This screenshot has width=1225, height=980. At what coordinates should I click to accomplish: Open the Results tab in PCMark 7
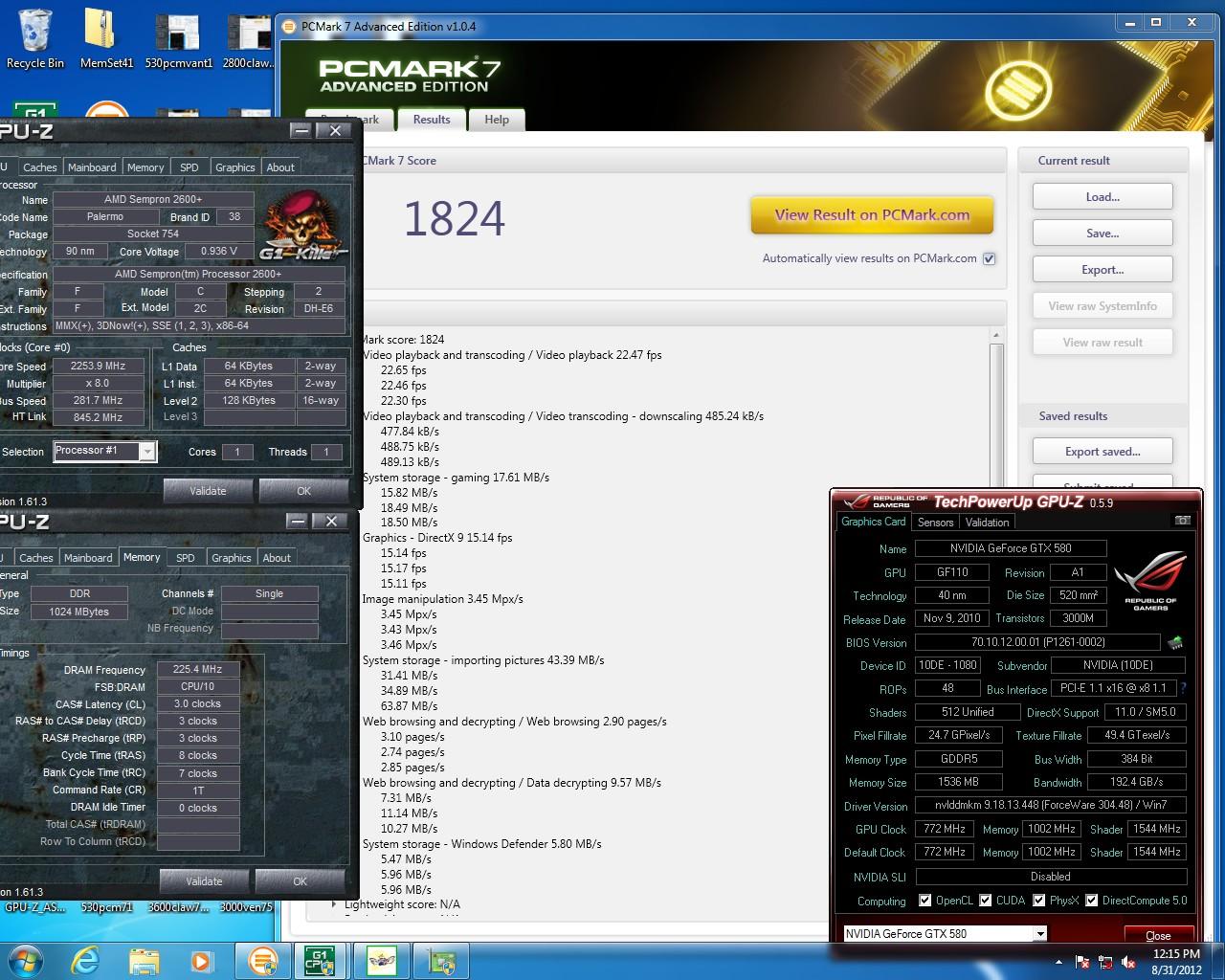(432, 120)
